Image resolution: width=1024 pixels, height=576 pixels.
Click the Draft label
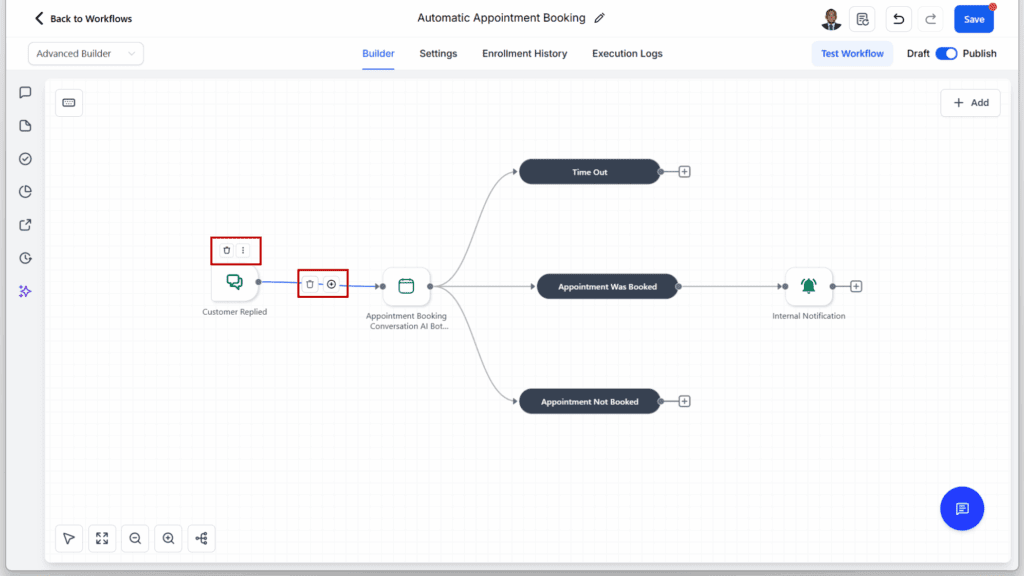(918, 54)
